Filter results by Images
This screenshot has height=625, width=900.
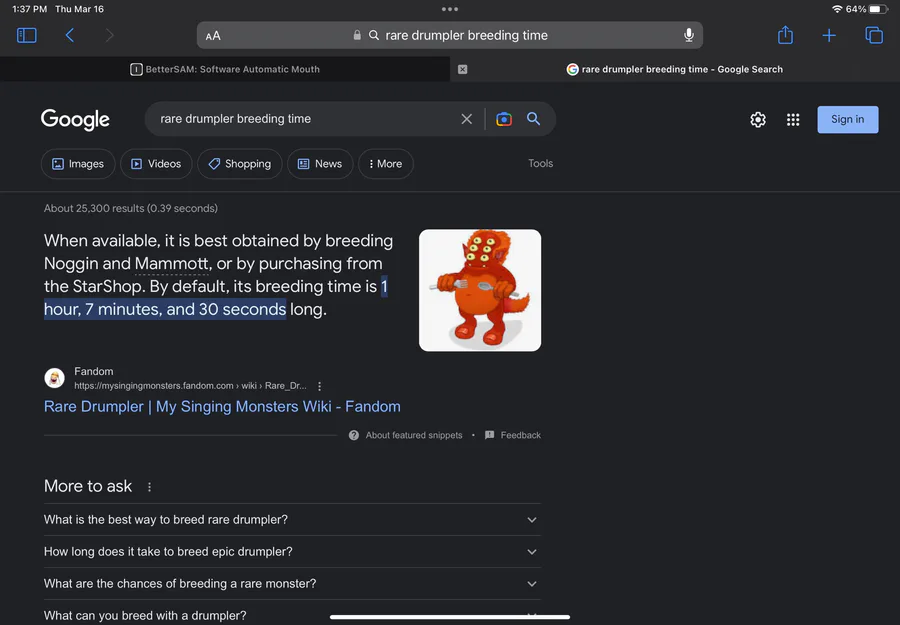tap(78, 164)
